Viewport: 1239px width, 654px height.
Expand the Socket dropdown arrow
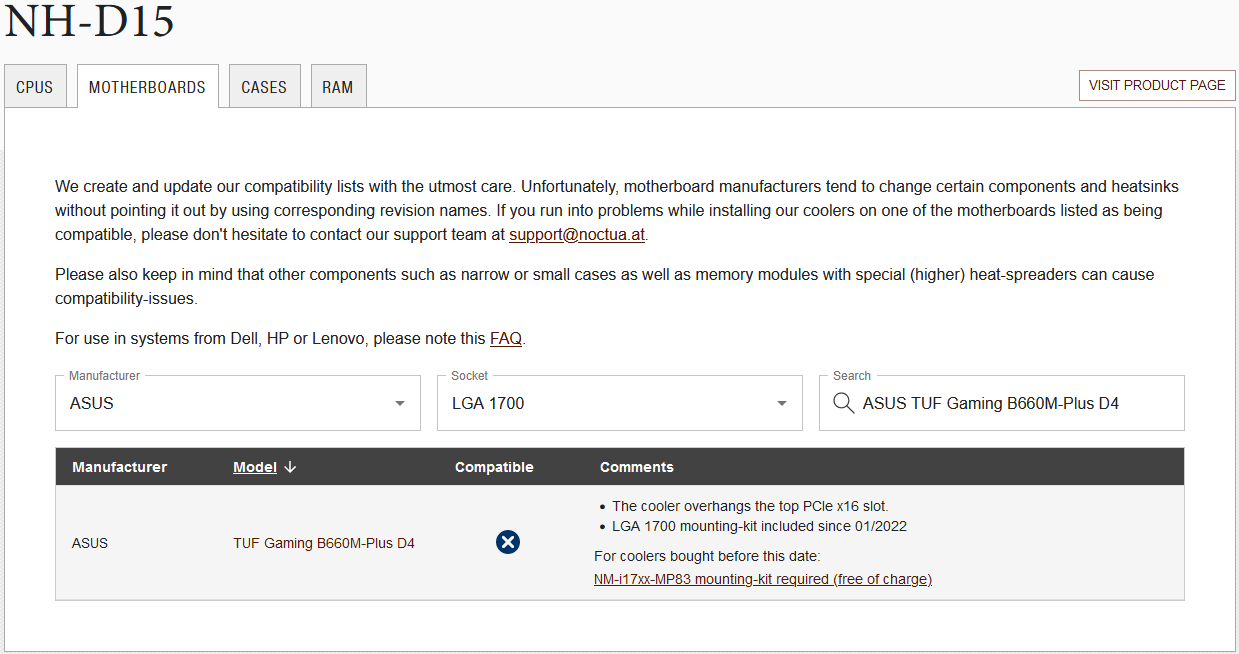tap(782, 404)
